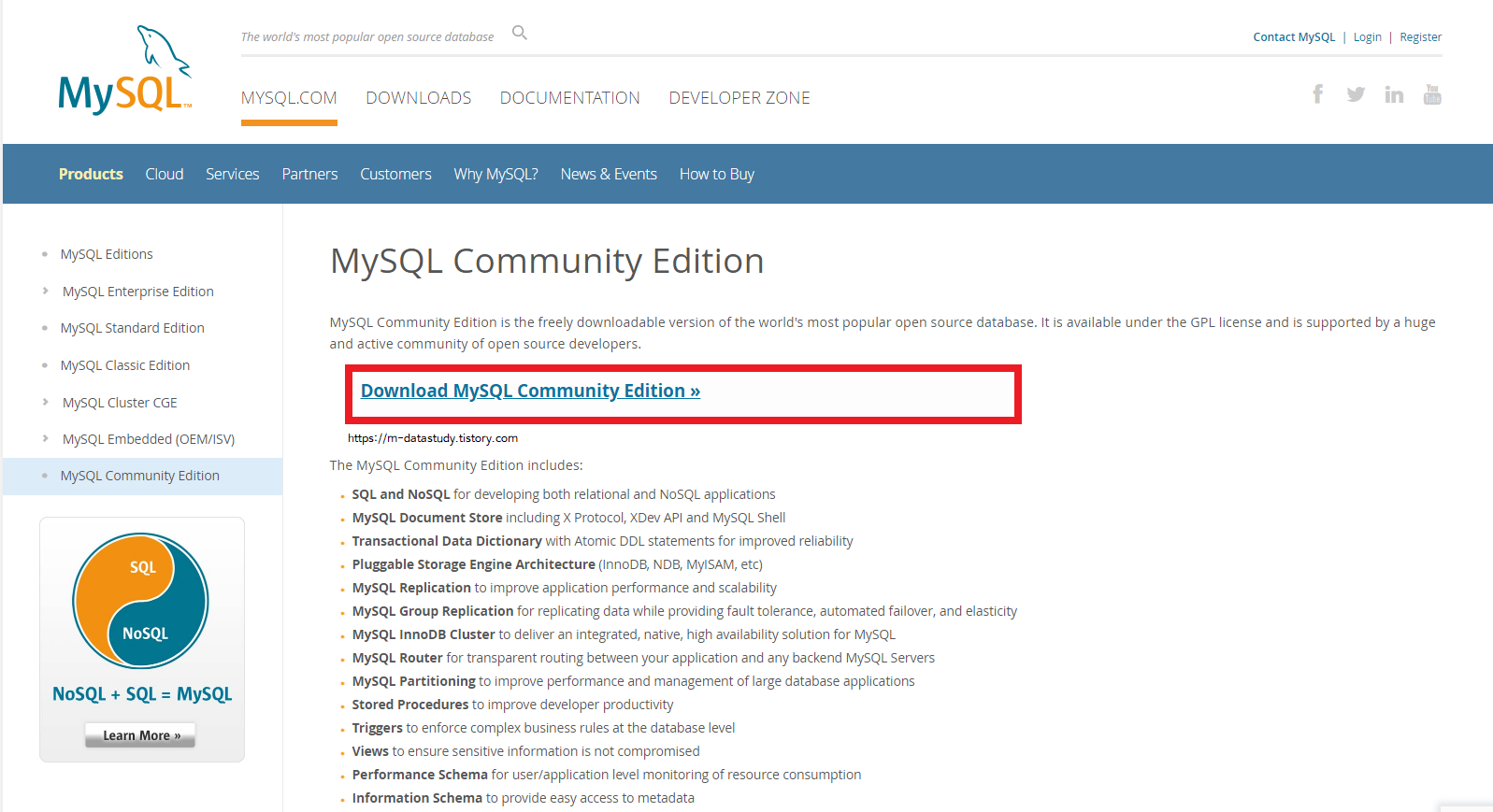
Task: Select MySQL Community Edition in sidebar
Action: pos(140,476)
